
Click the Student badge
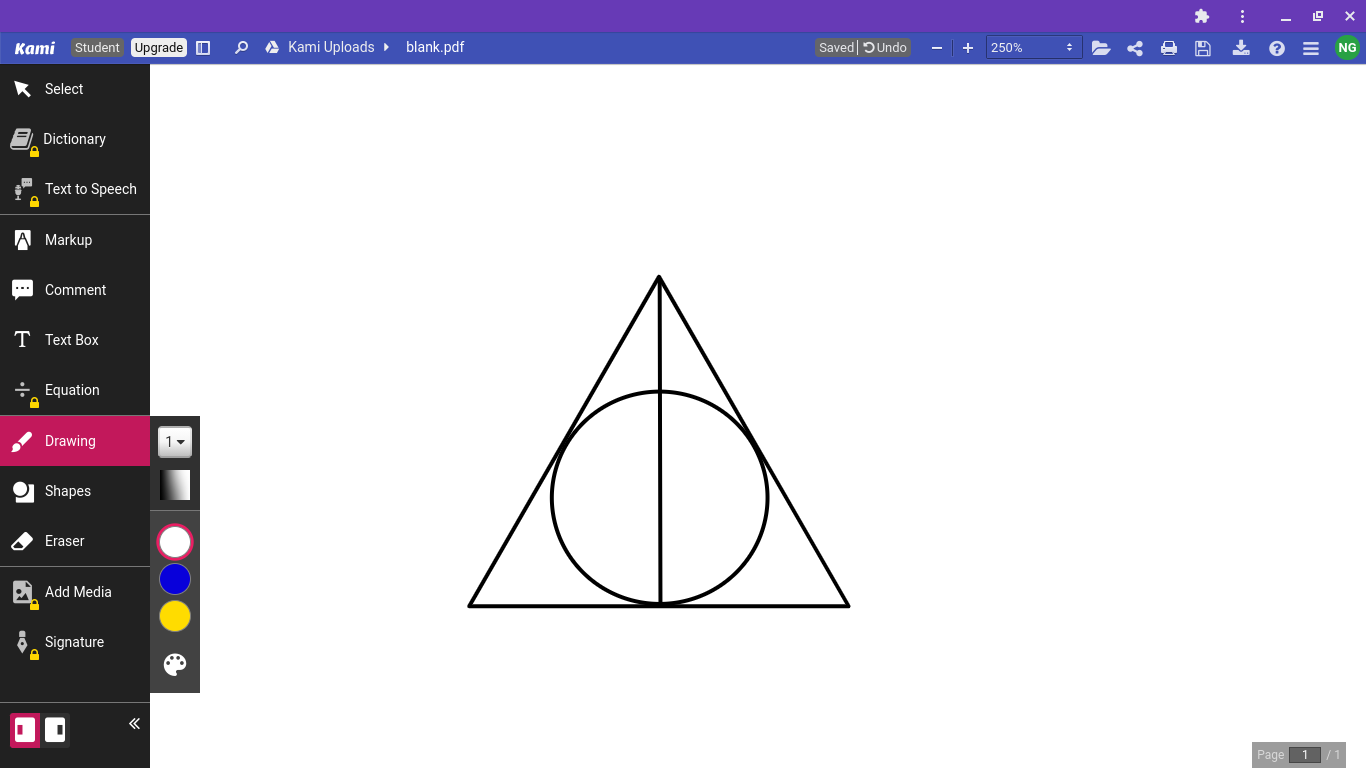(97, 48)
